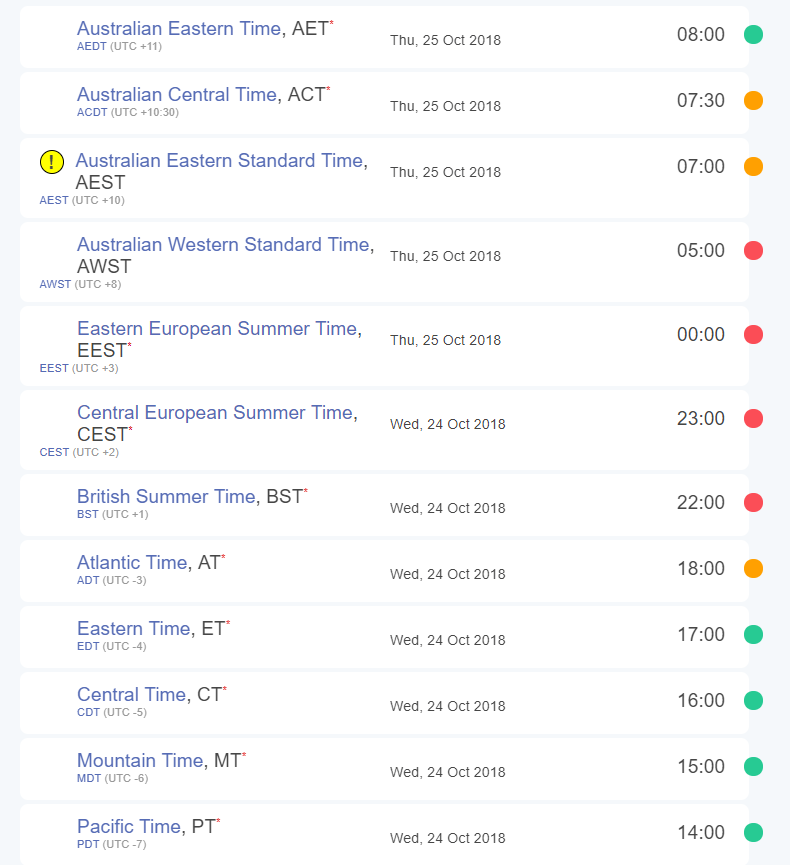Click the PDT abbreviation link
This screenshot has width=790, height=865.
click(x=88, y=844)
